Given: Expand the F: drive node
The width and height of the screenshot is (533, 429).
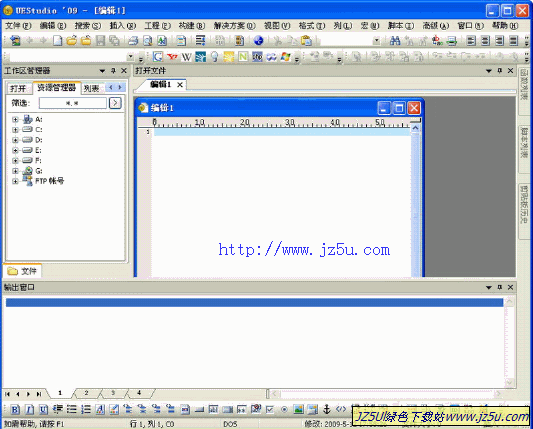Looking at the screenshot, I should 15,160.
